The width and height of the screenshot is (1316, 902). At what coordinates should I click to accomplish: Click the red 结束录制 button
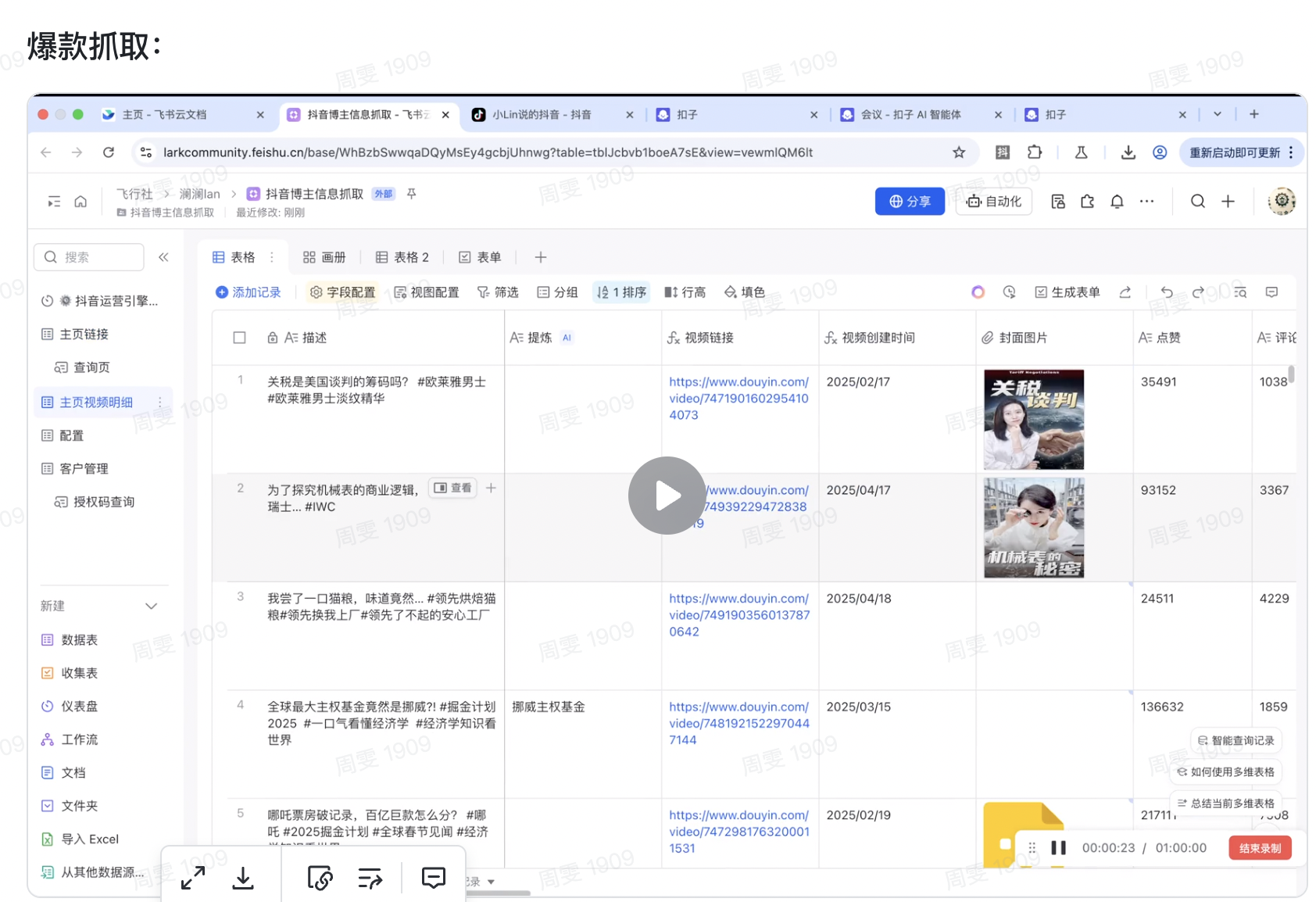[x=1259, y=848]
